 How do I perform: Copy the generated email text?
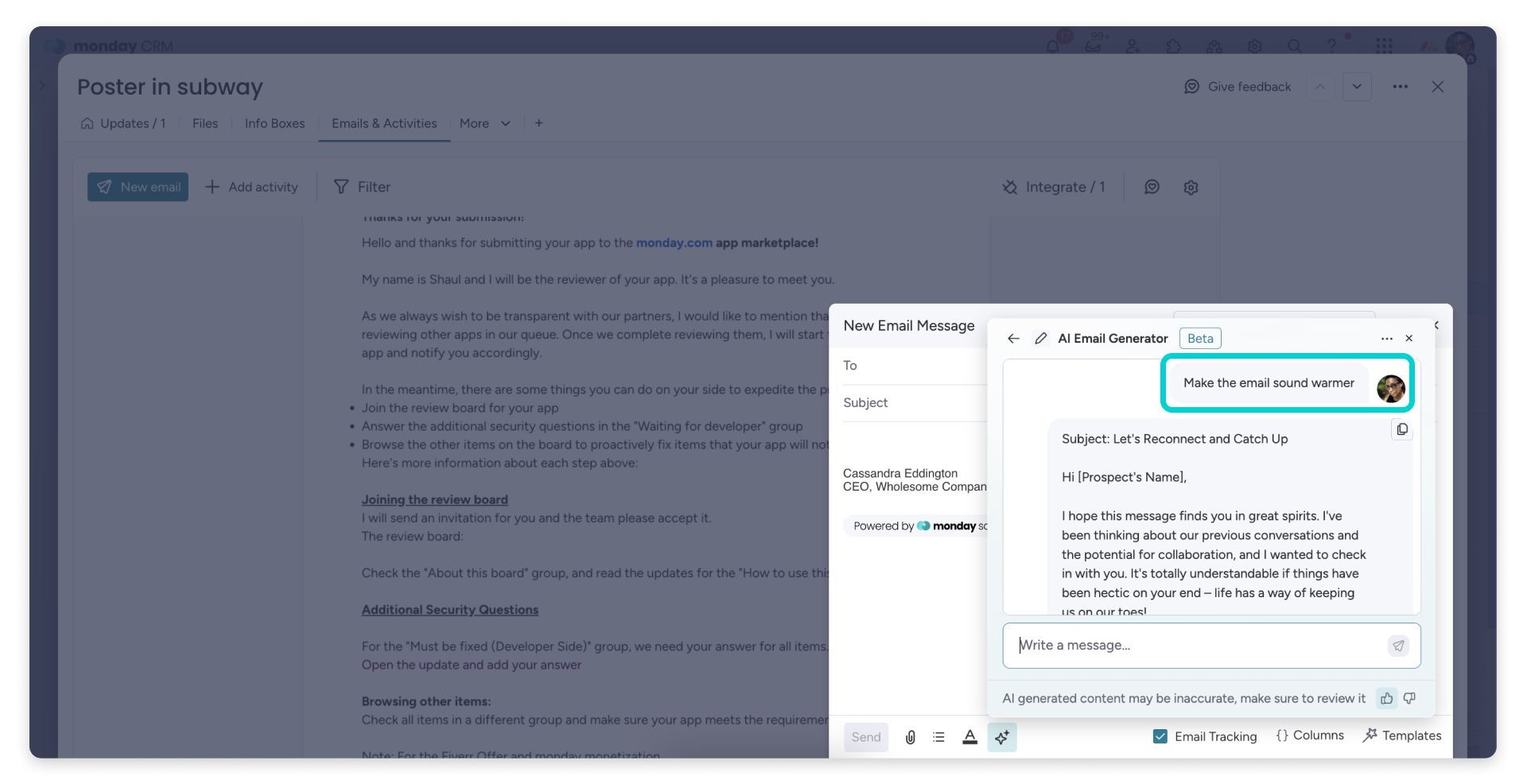pos(1402,429)
